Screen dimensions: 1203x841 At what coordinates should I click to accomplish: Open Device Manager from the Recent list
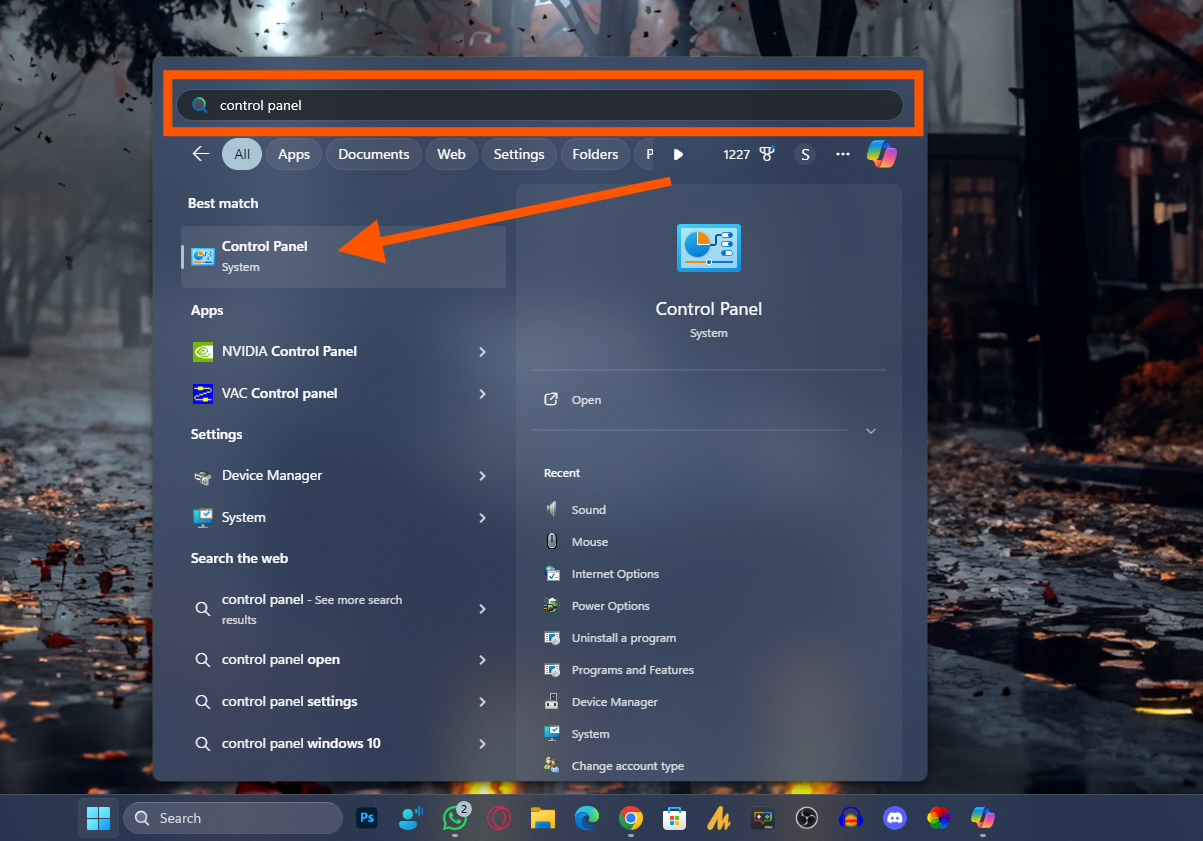(x=601, y=702)
